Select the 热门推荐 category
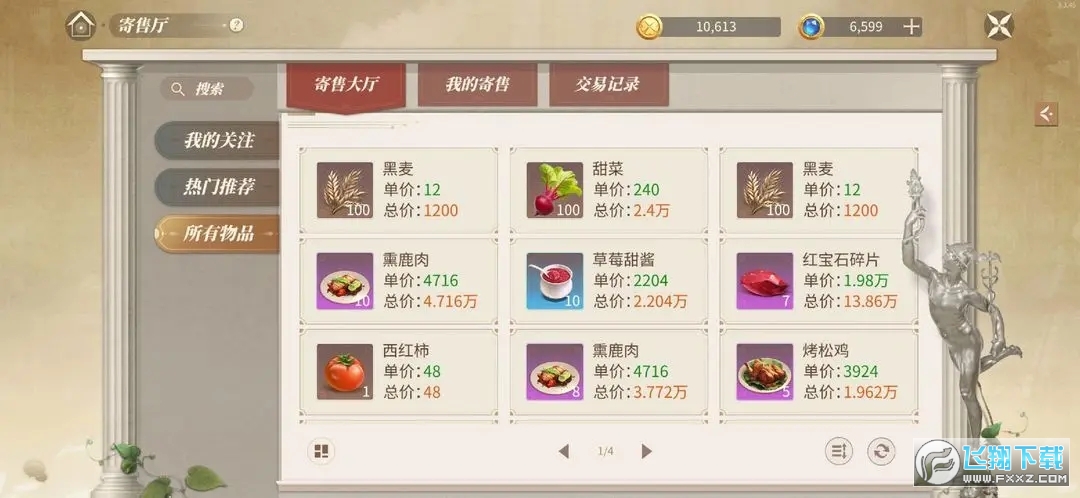Screen dimensions: 1080x498 pyautogui.click(x=218, y=187)
